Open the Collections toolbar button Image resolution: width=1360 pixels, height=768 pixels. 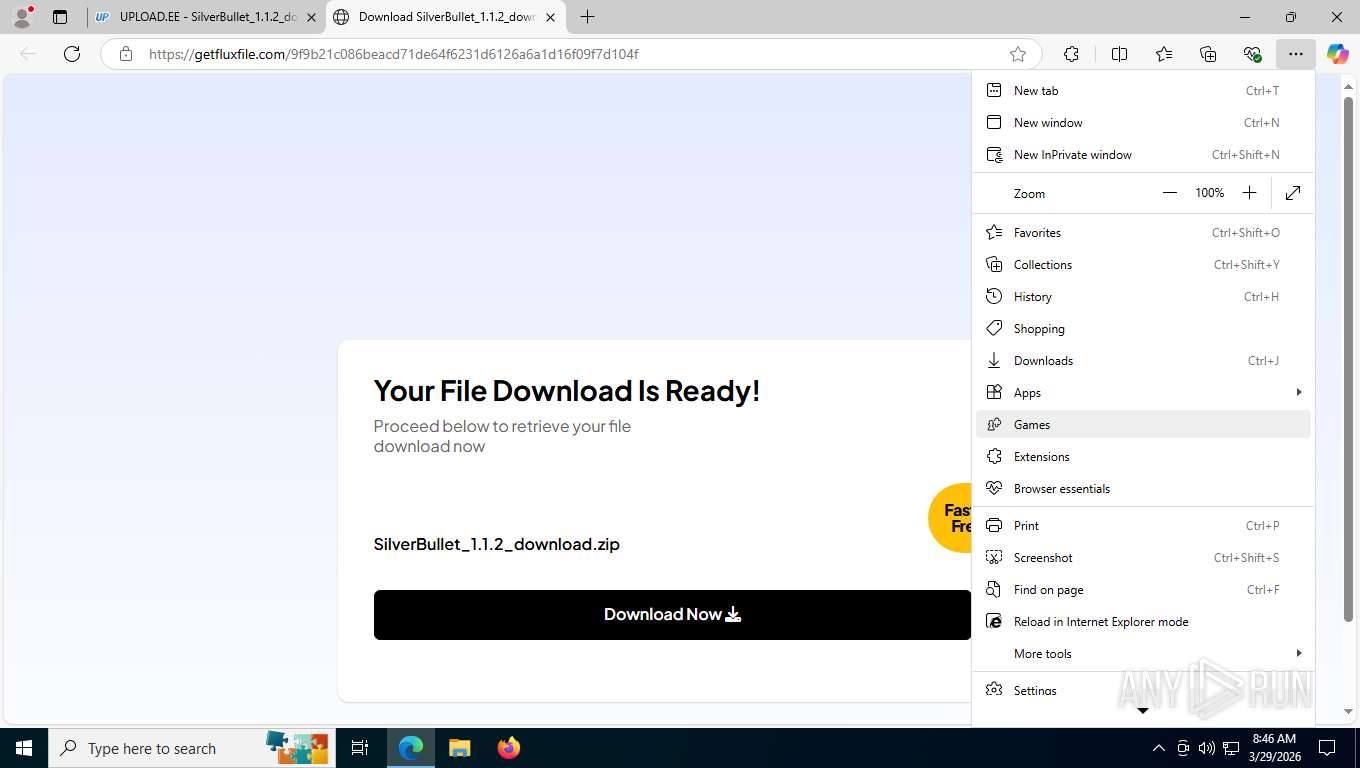point(1208,54)
